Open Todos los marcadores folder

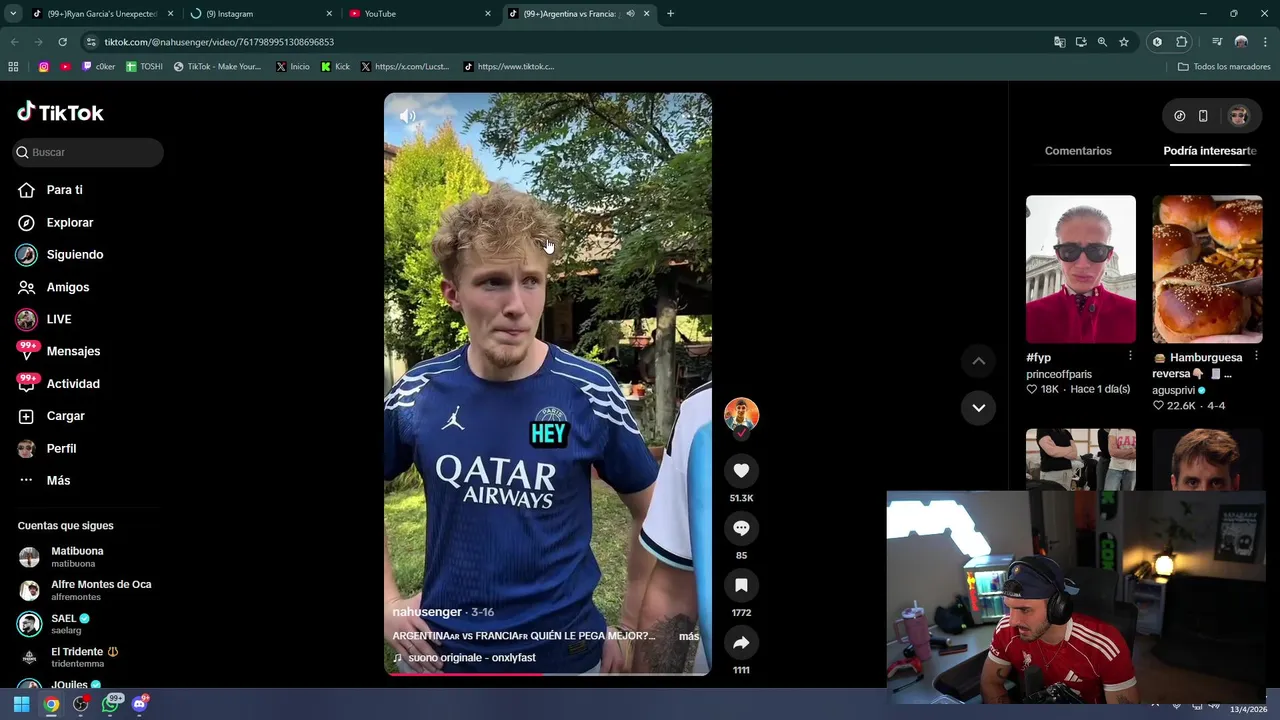[x=1224, y=67]
